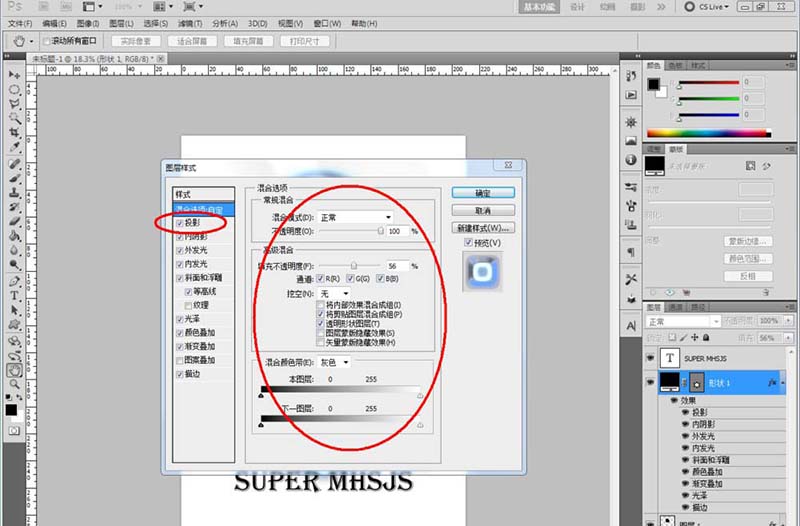Open the 滤镜(T) menu

190,23
